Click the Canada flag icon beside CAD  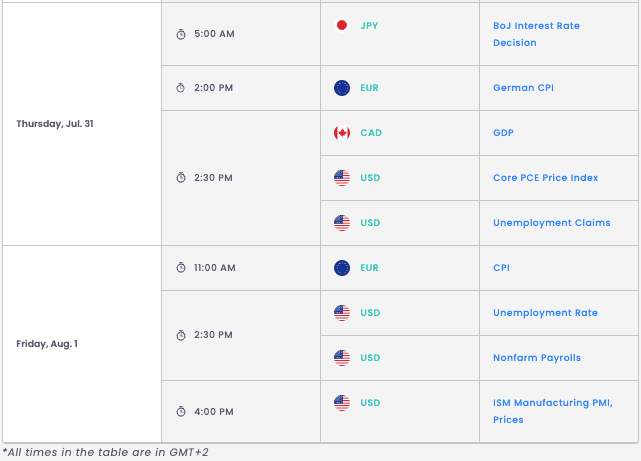[x=342, y=133]
